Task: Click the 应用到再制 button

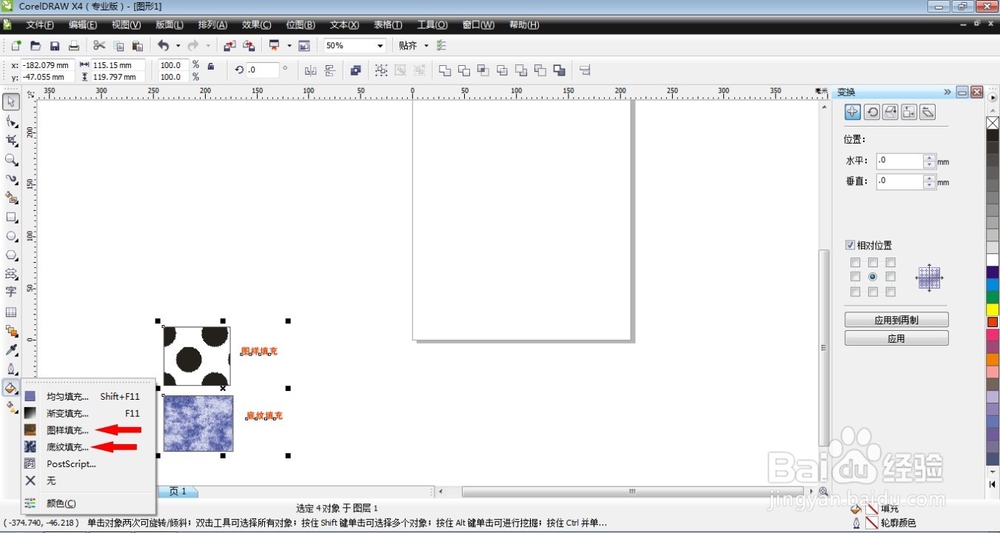Action: pos(896,320)
